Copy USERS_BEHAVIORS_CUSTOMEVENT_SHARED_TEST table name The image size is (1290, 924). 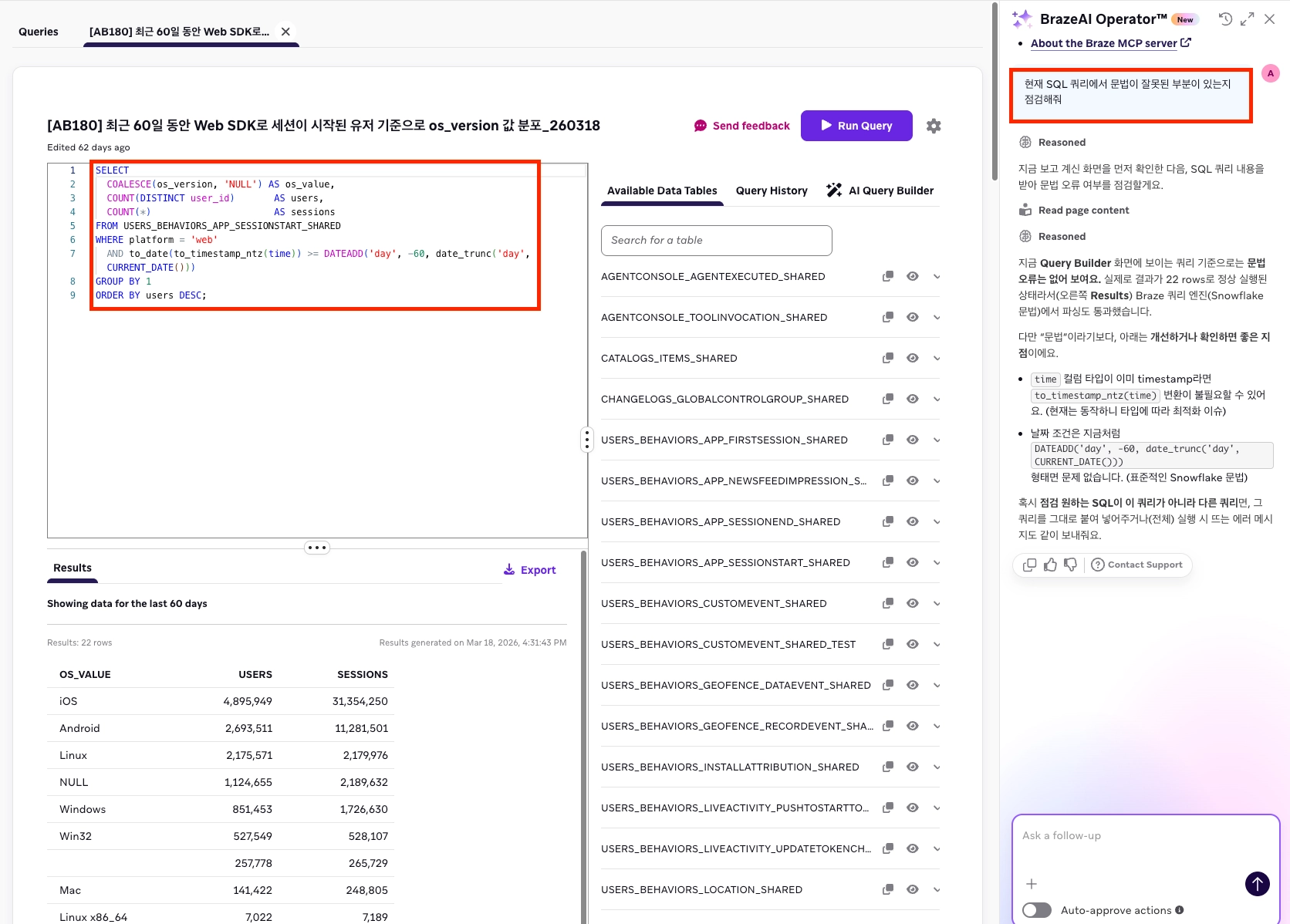(888, 644)
